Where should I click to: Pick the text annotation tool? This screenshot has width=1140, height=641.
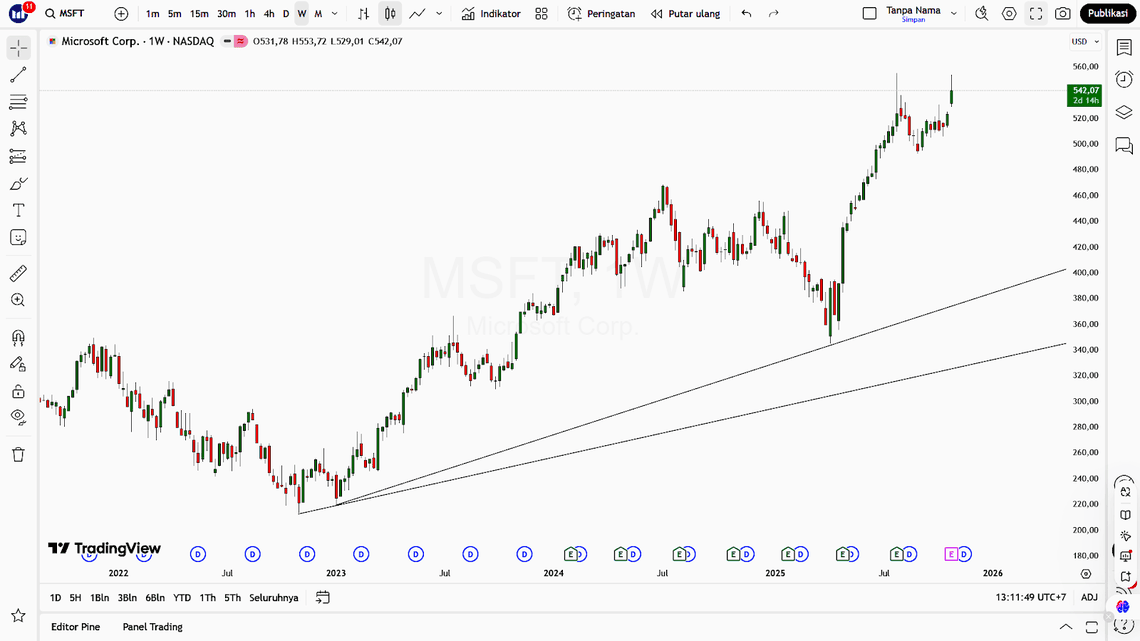click(18, 211)
